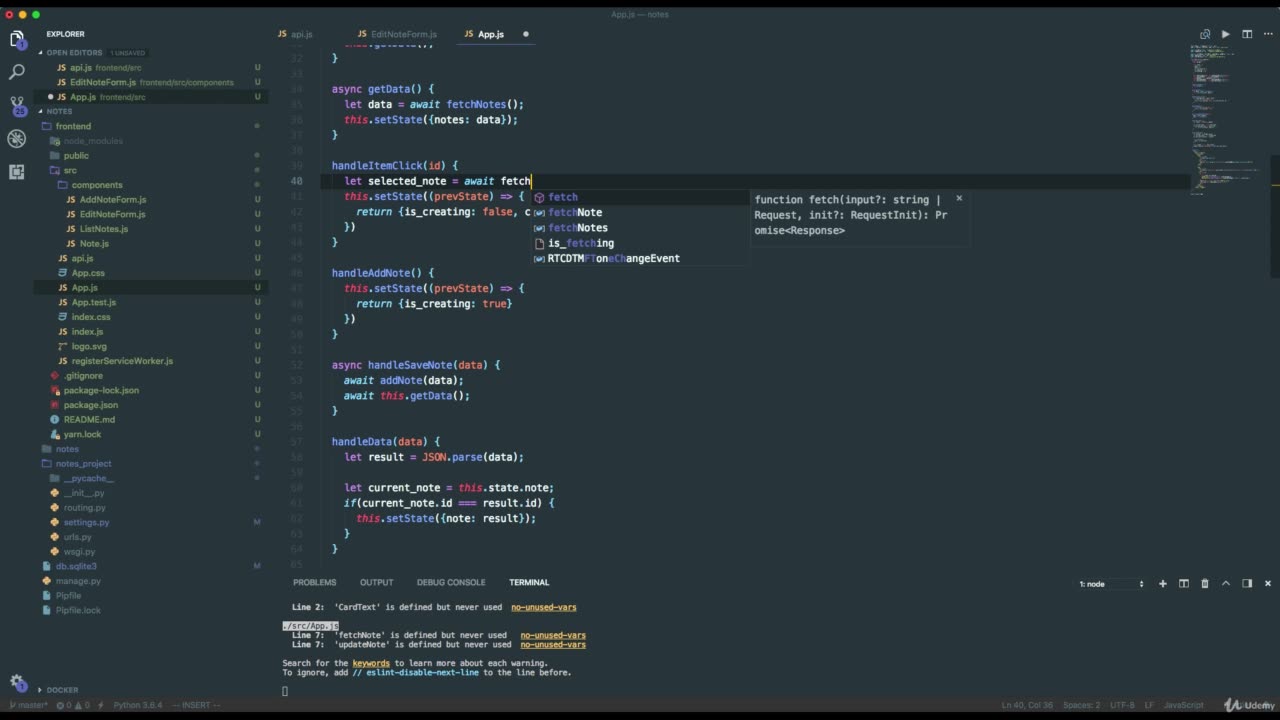Kill the terminal with trash icon
This screenshot has height=720, width=1280.
click(x=1205, y=583)
